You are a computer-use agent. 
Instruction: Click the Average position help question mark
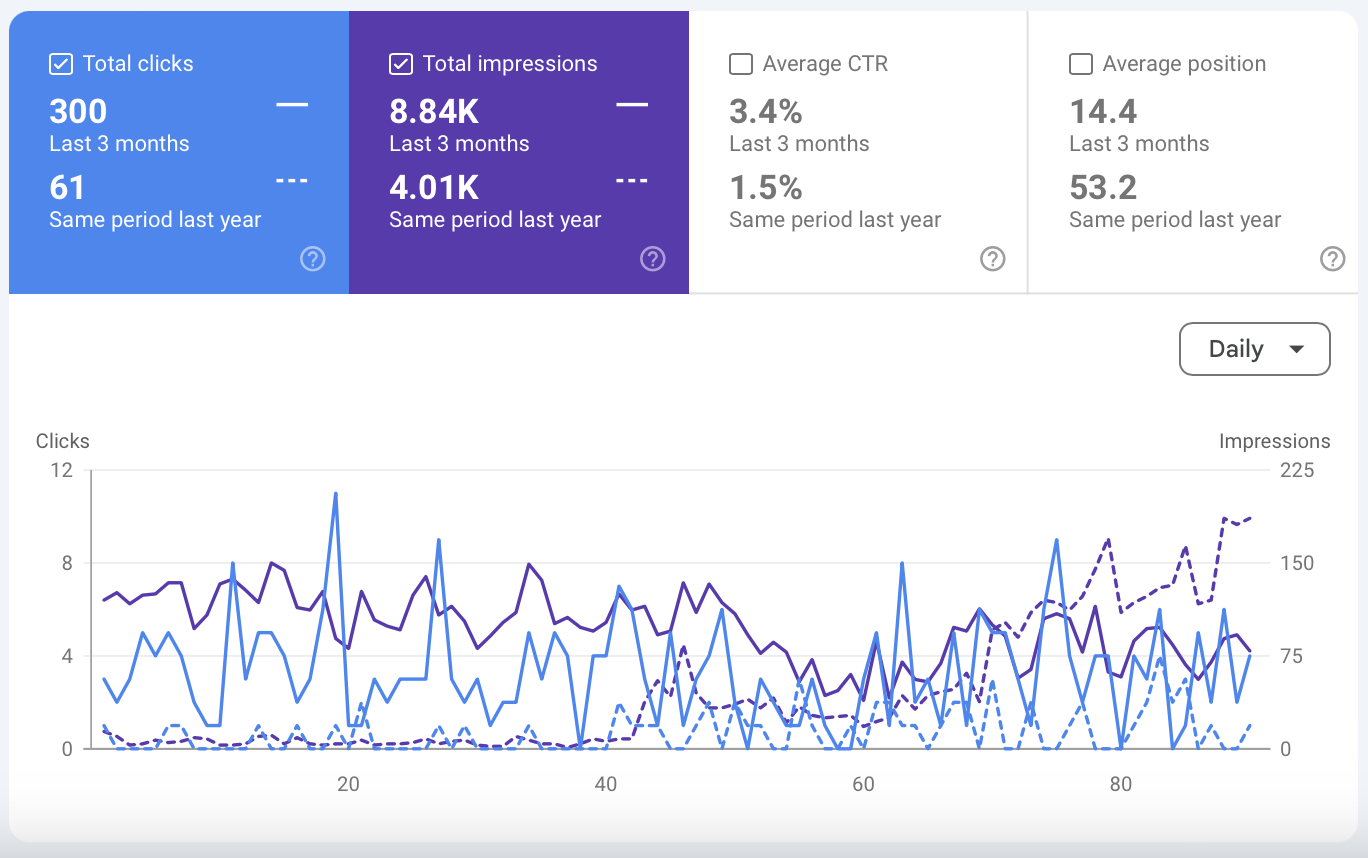coord(1332,260)
